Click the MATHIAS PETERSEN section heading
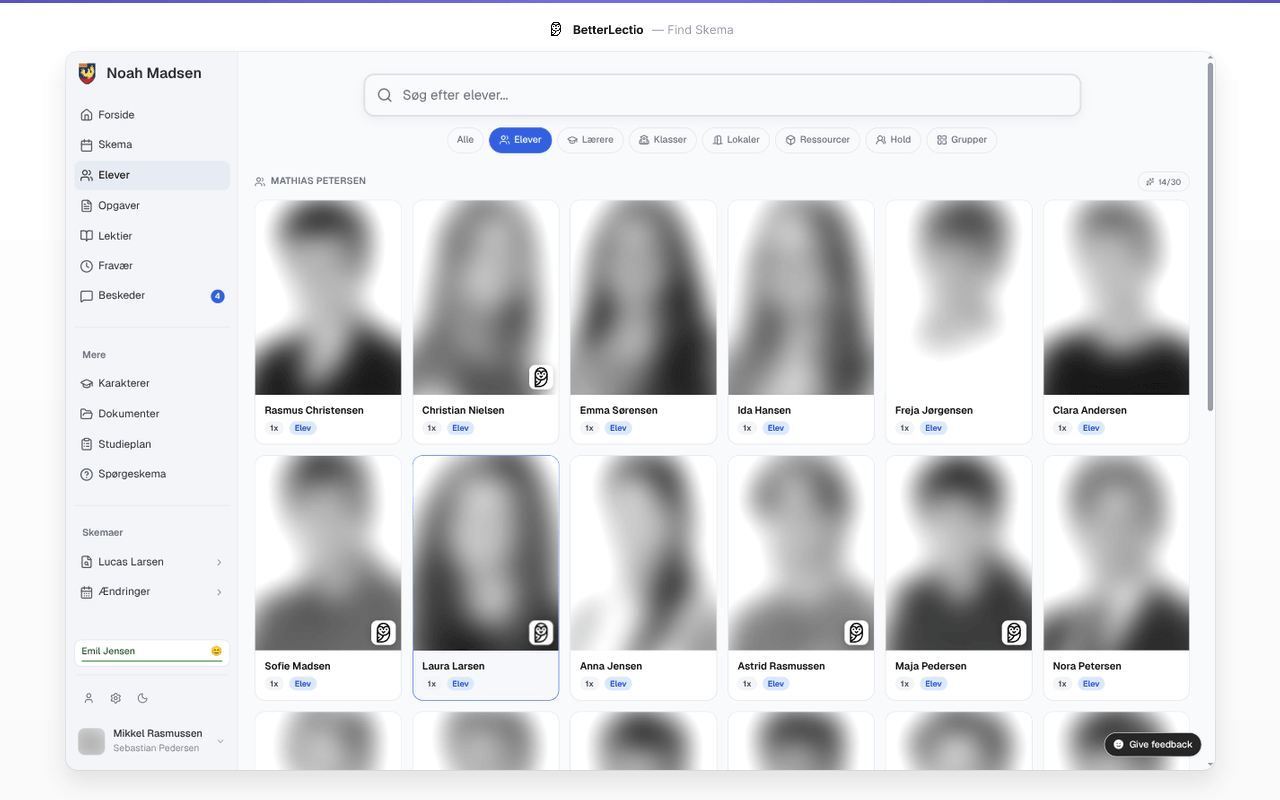The image size is (1280, 800). pos(318,181)
